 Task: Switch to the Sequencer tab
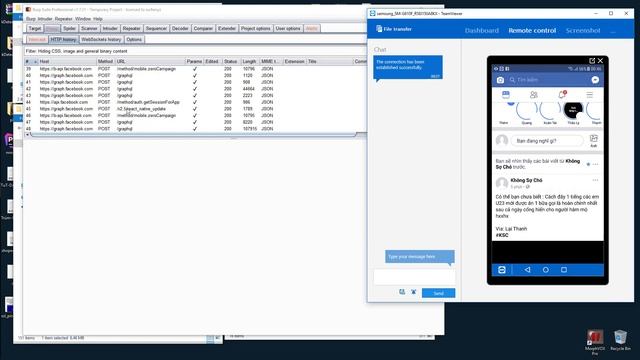pyautogui.click(x=156, y=29)
